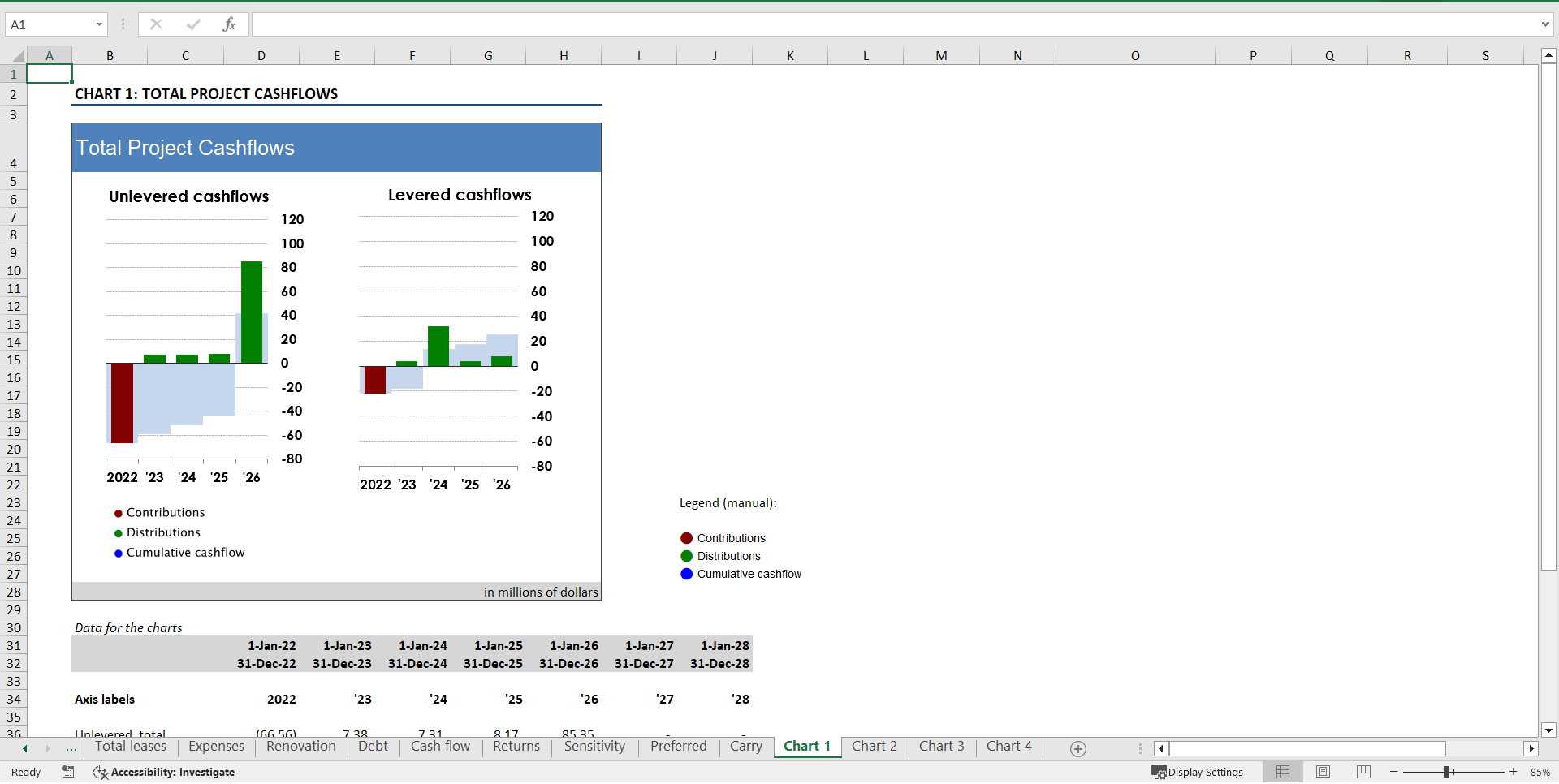Select column O header
The height and width of the screenshot is (784, 1559).
coord(1135,56)
